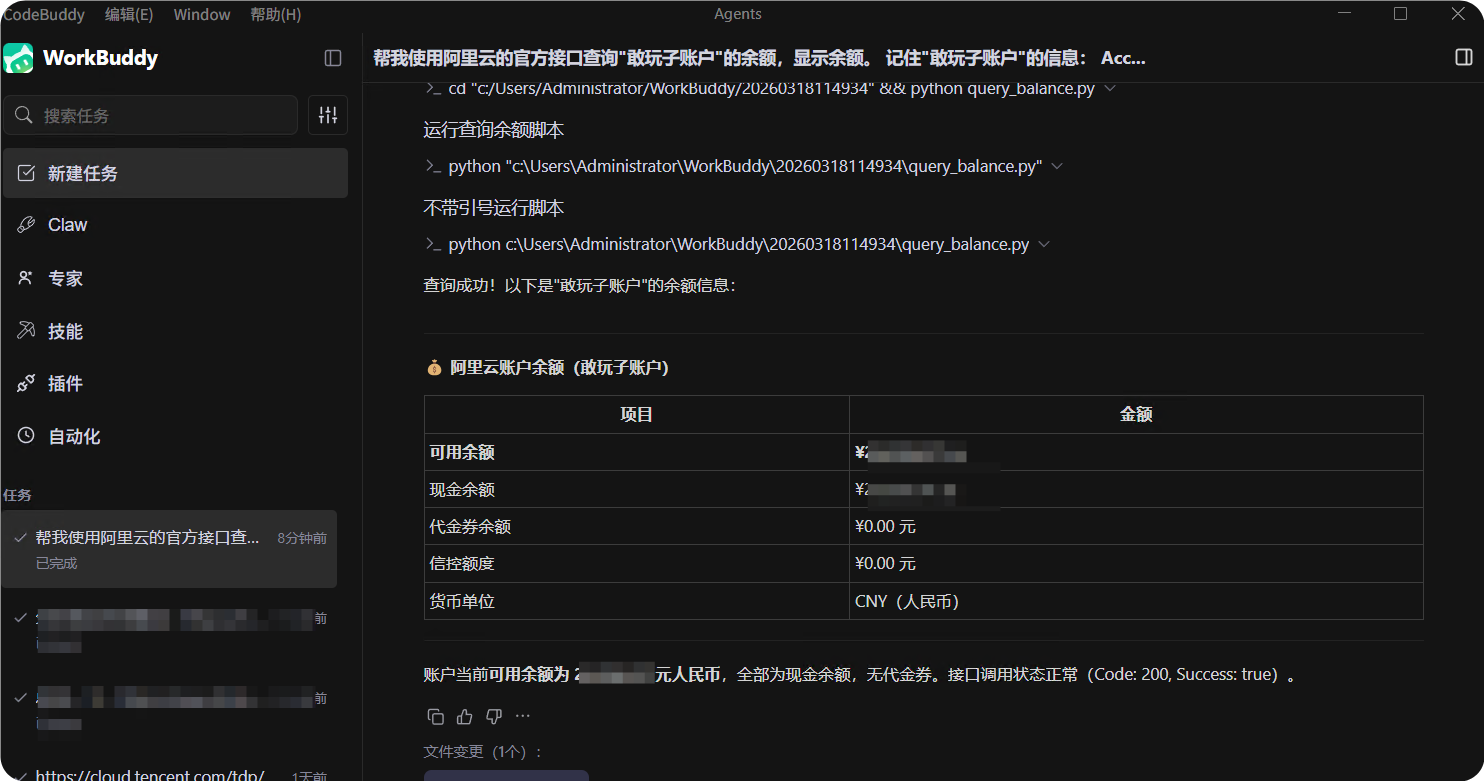Viewport: 1484px width, 781px height.
Task: Select the Claw sidebar icon
Action: [x=26, y=224]
